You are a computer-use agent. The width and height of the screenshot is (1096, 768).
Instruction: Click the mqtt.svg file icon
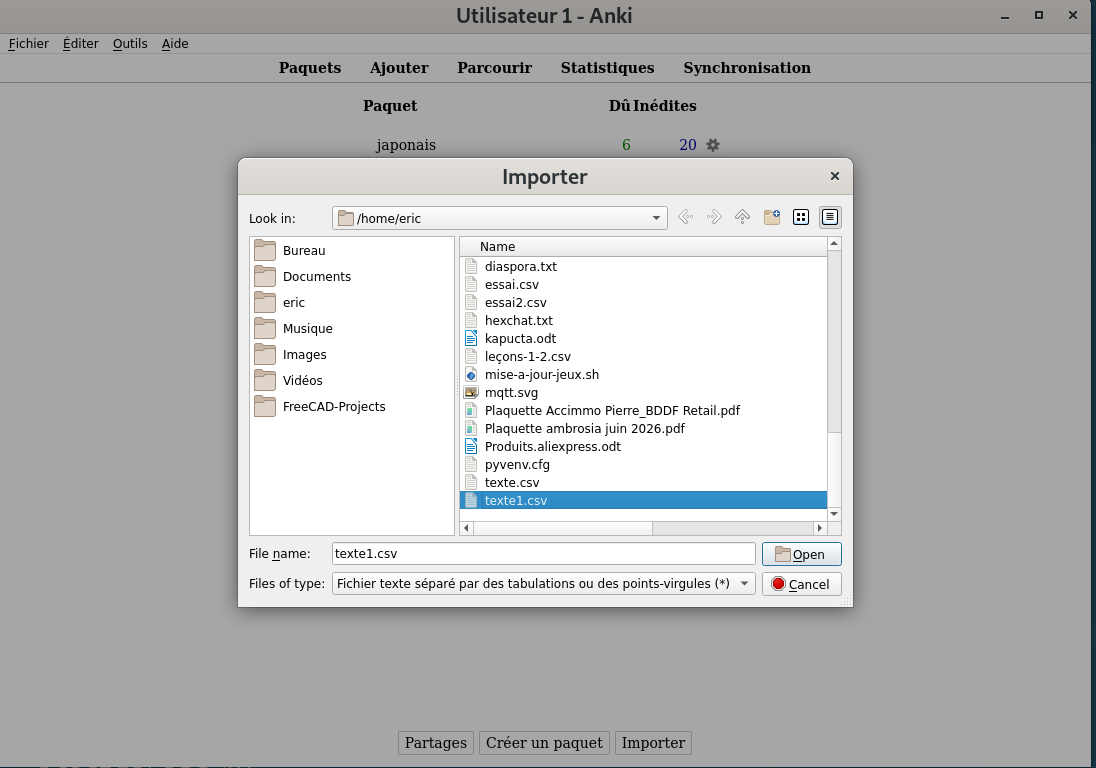coord(471,393)
